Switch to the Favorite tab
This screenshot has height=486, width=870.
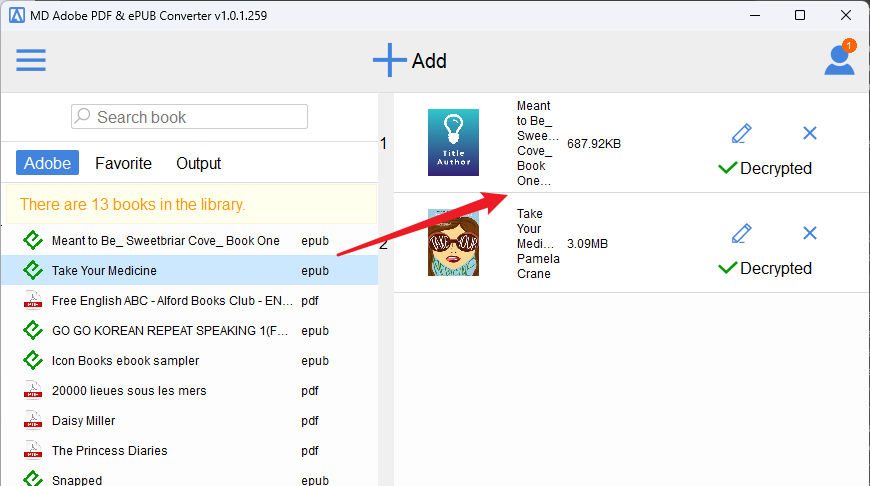coord(123,163)
